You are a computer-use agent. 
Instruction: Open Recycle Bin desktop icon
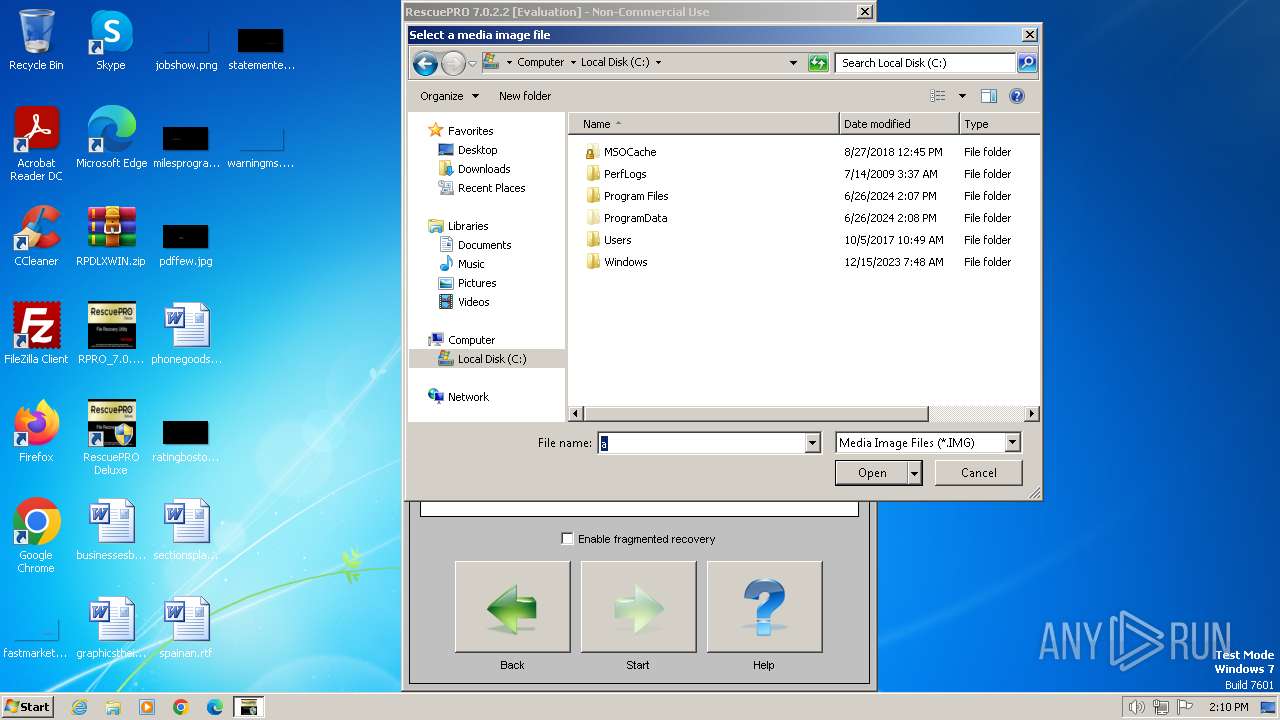36,40
